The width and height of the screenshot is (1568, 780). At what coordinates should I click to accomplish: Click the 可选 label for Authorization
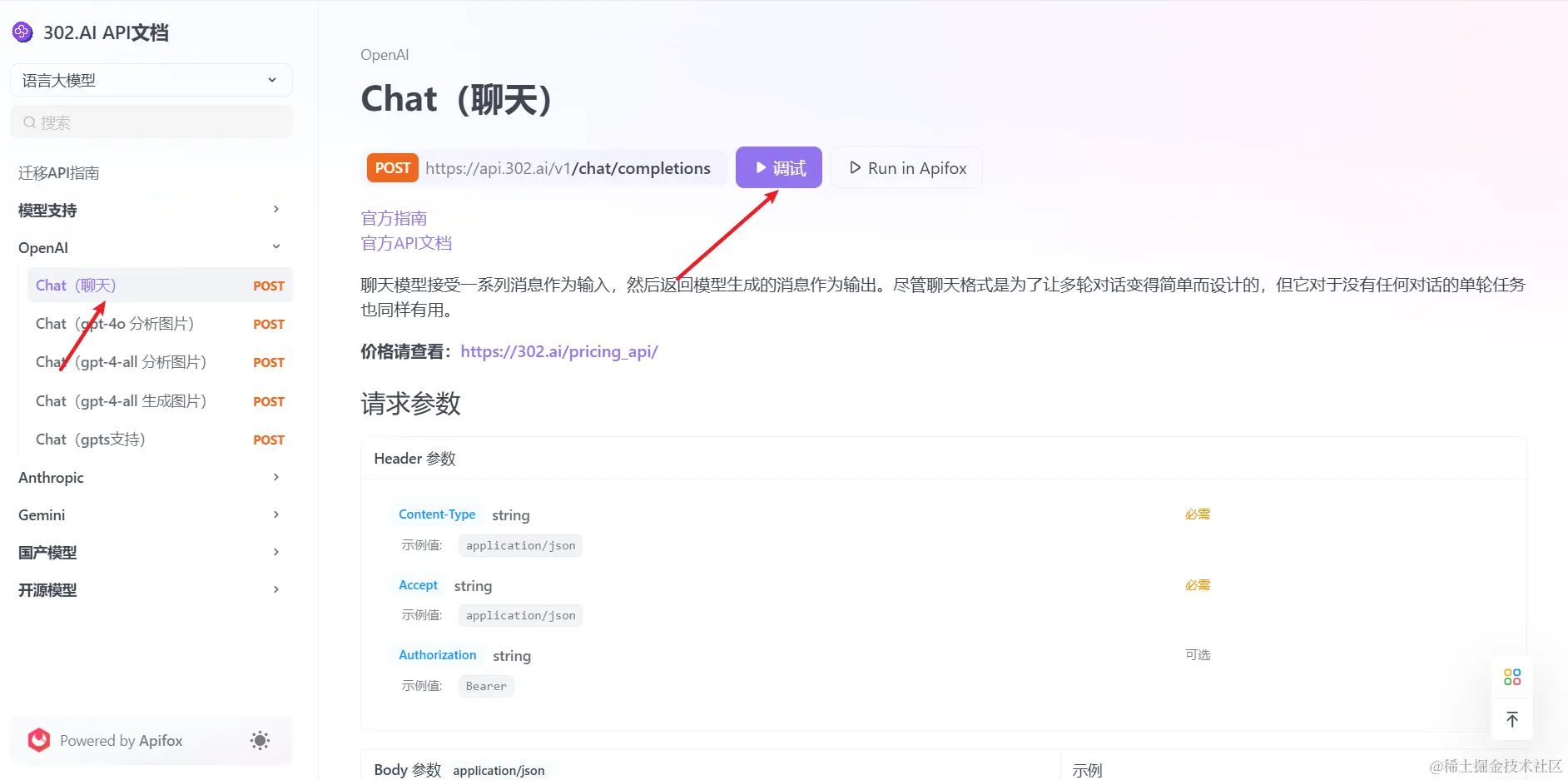tap(1198, 655)
